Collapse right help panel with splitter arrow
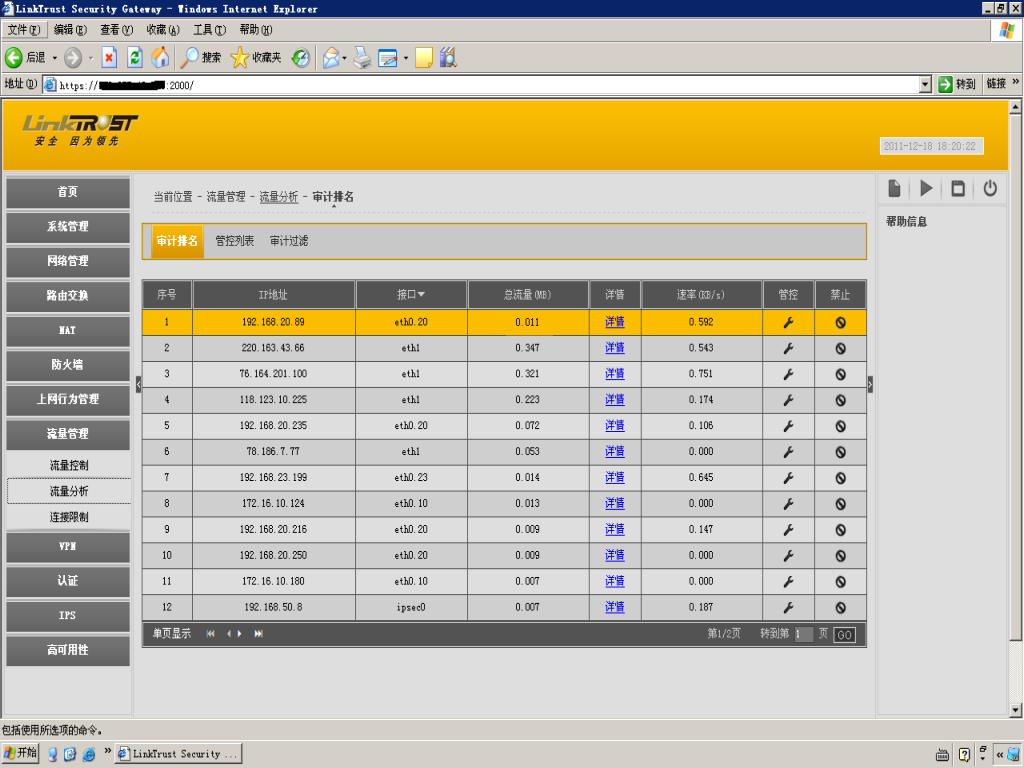 870,385
